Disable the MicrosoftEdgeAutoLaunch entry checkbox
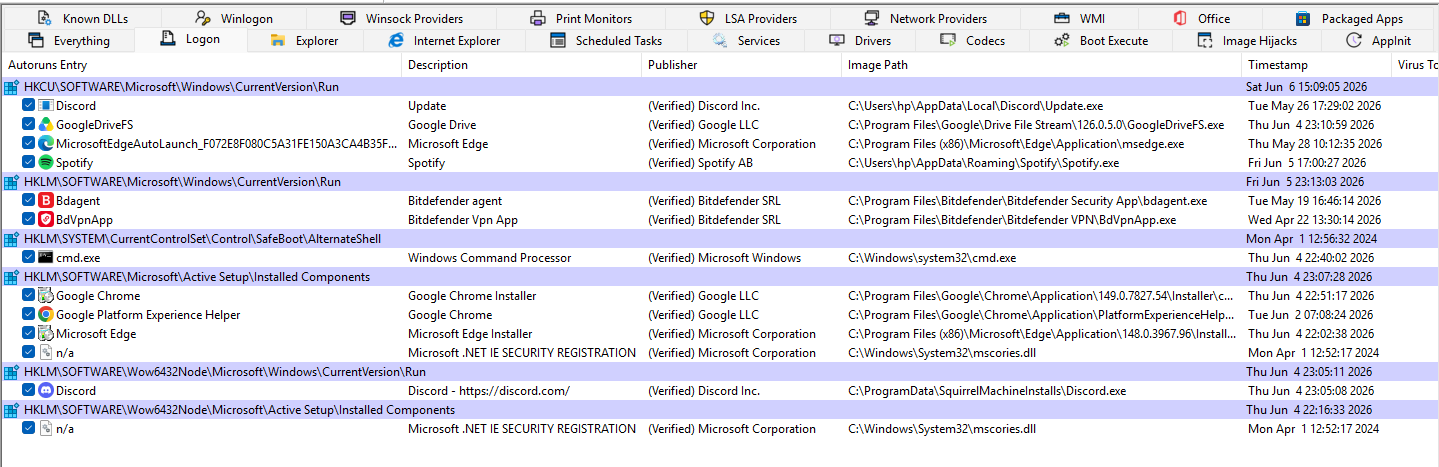Image resolution: width=1439 pixels, height=467 pixels. coord(28,144)
